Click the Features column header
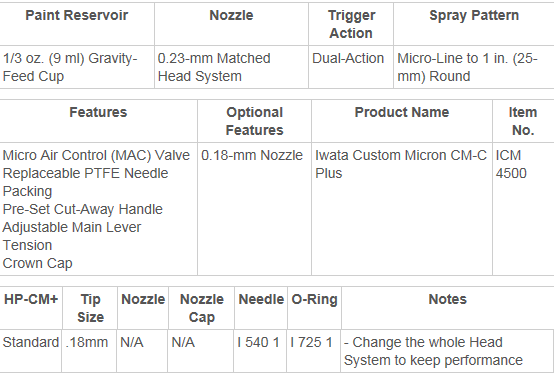 (x=98, y=112)
